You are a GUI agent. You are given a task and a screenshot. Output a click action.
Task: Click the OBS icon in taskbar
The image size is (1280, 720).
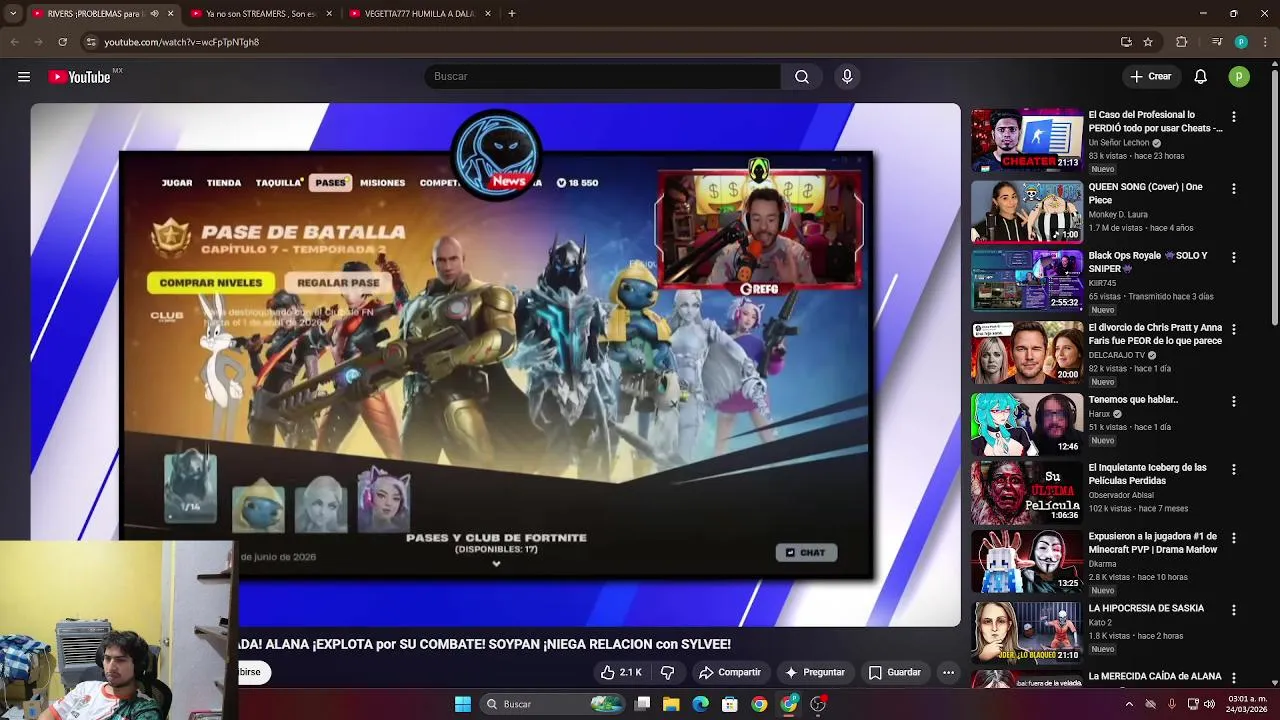tap(818, 704)
